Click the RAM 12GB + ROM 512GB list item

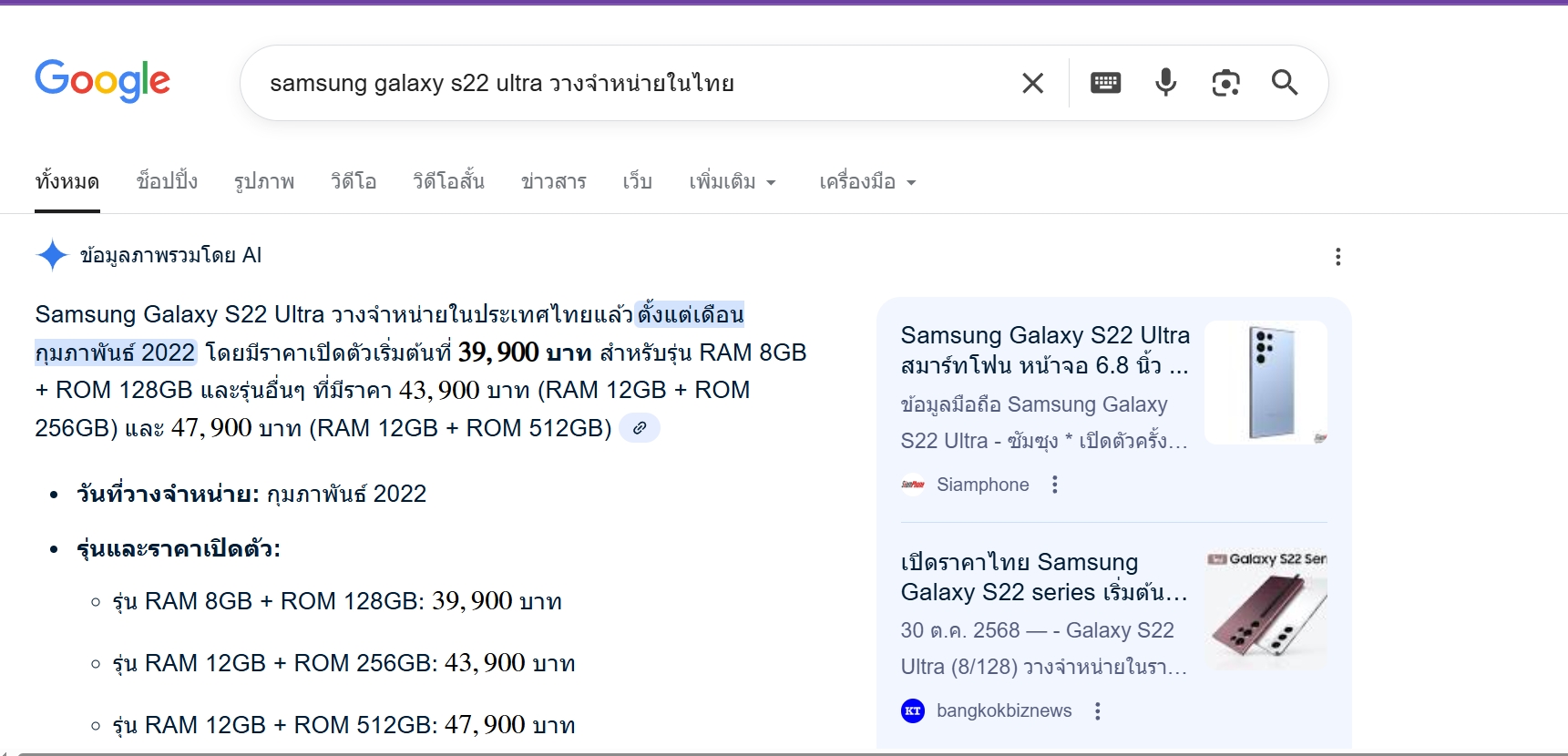pyautogui.click(x=343, y=725)
